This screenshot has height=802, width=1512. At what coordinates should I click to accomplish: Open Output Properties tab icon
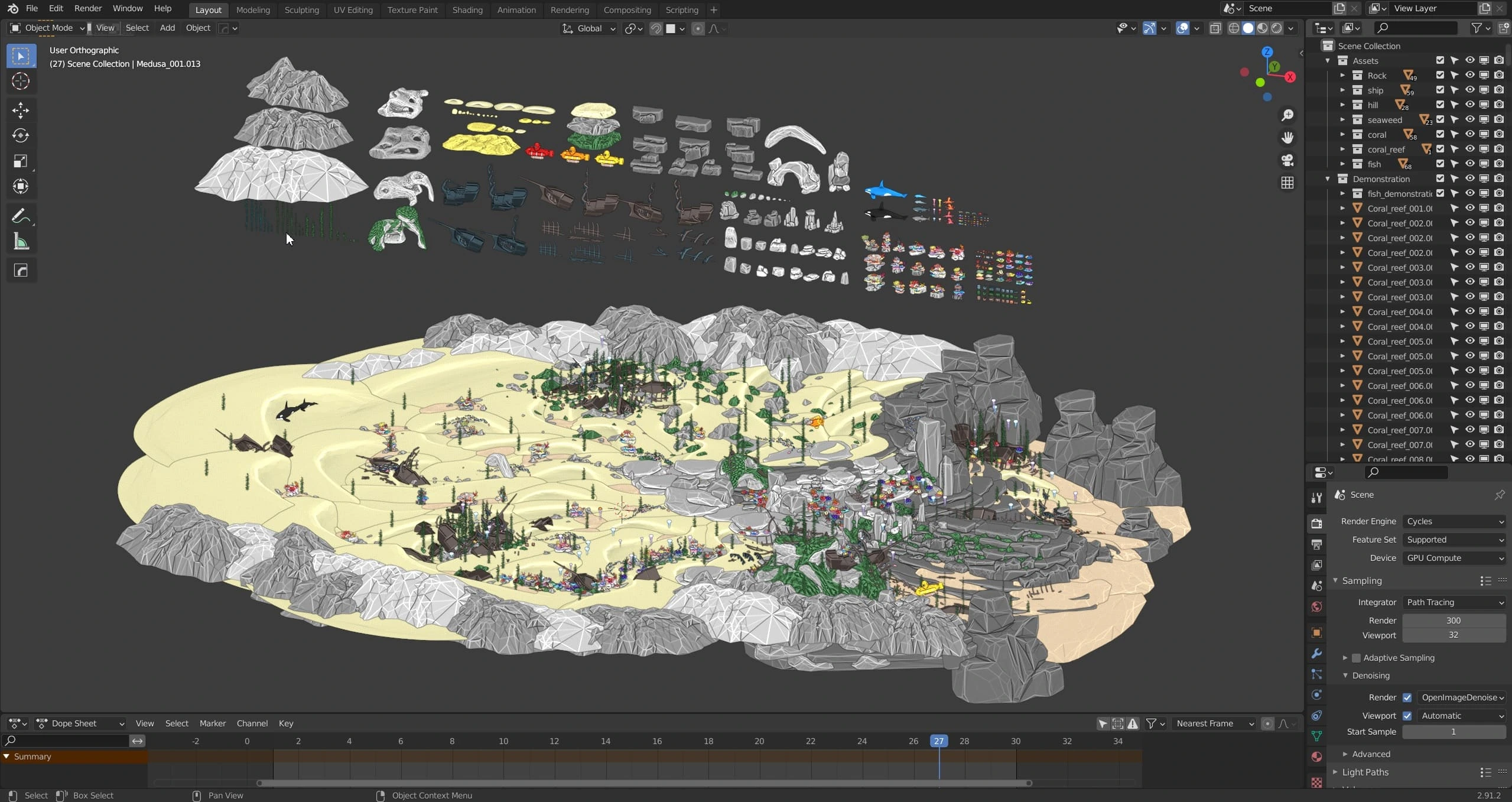(1316, 544)
